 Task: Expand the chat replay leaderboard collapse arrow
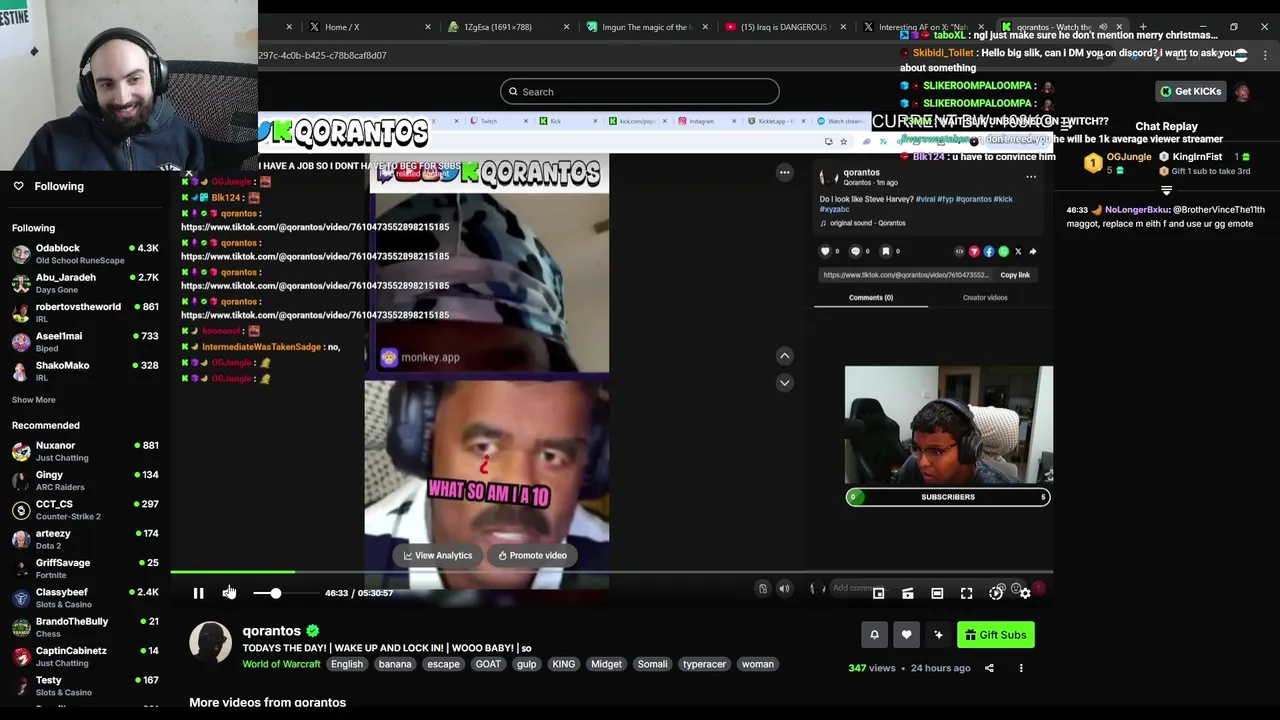click(x=1166, y=189)
